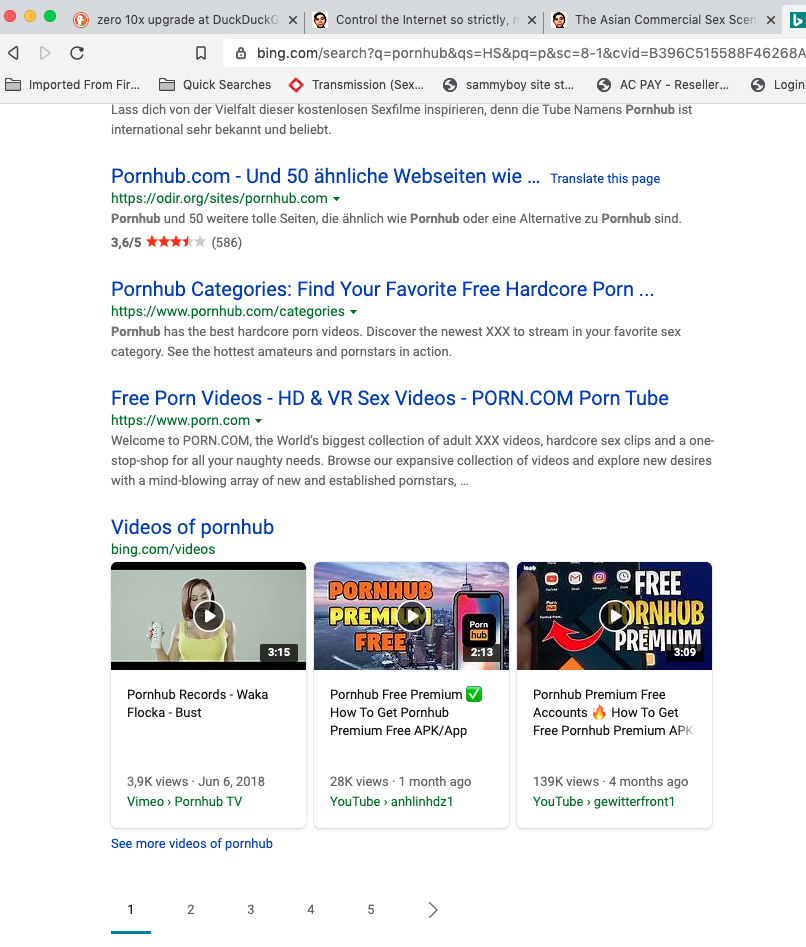Expand dropdown next to pornhub.com/categories URL
The image size is (806, 947).
pos(353,312)
